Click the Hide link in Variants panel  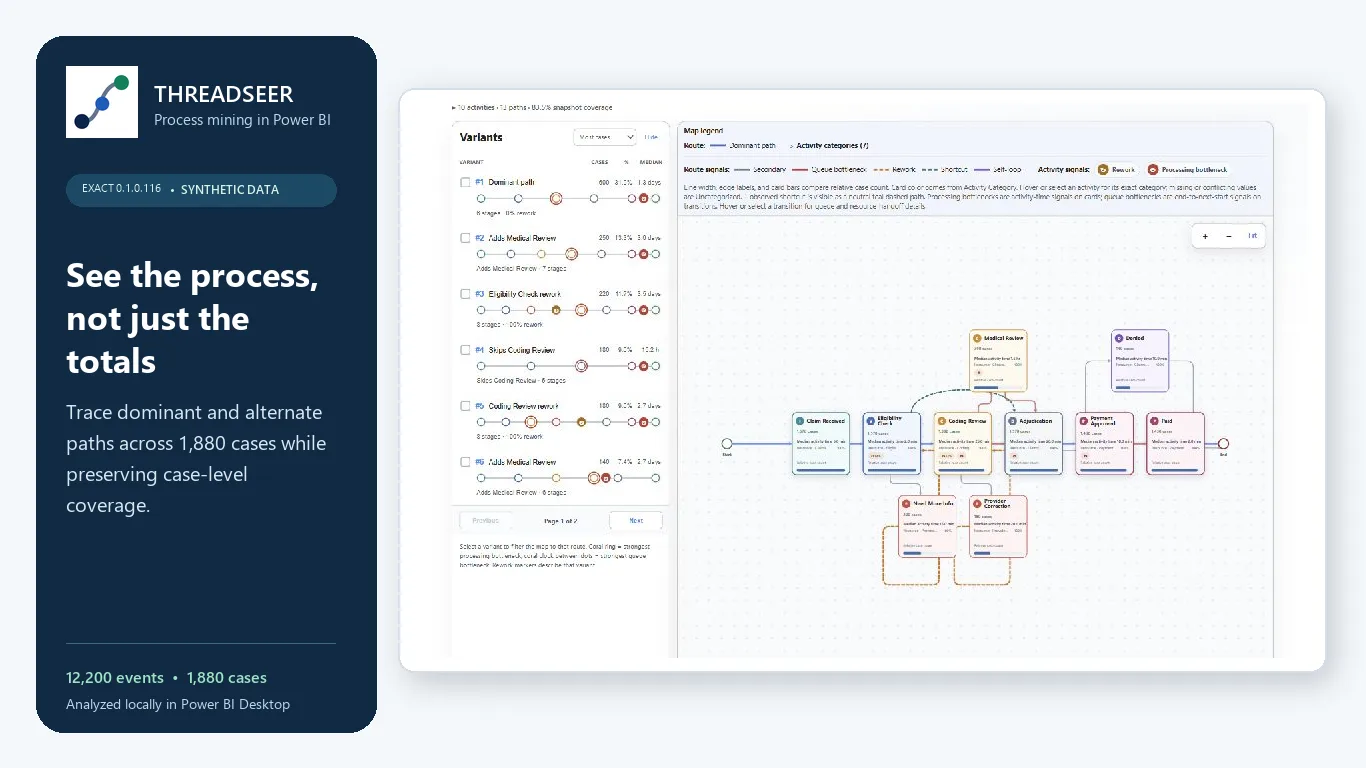point(652,137)
